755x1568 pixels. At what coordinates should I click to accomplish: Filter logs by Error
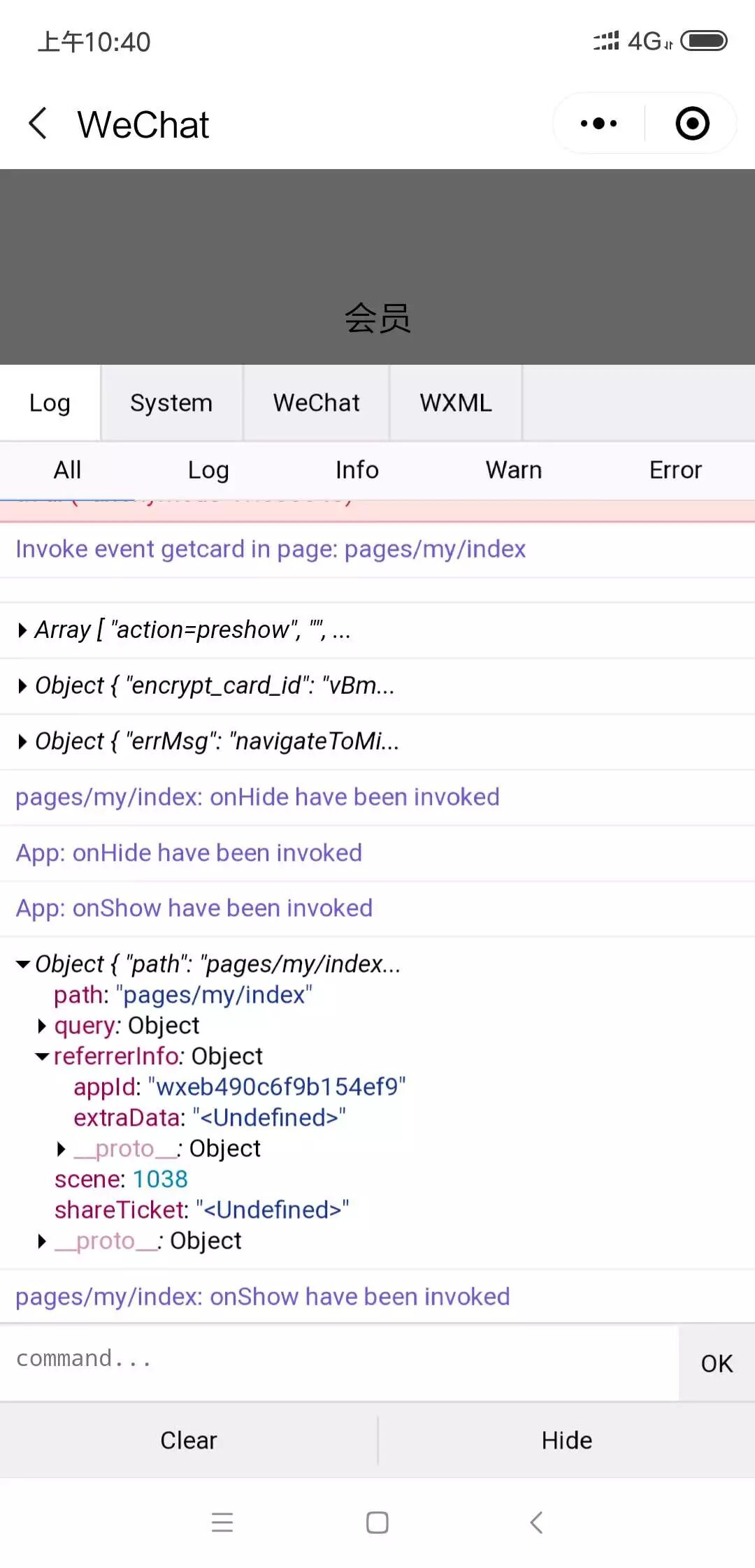pos(675,470)
